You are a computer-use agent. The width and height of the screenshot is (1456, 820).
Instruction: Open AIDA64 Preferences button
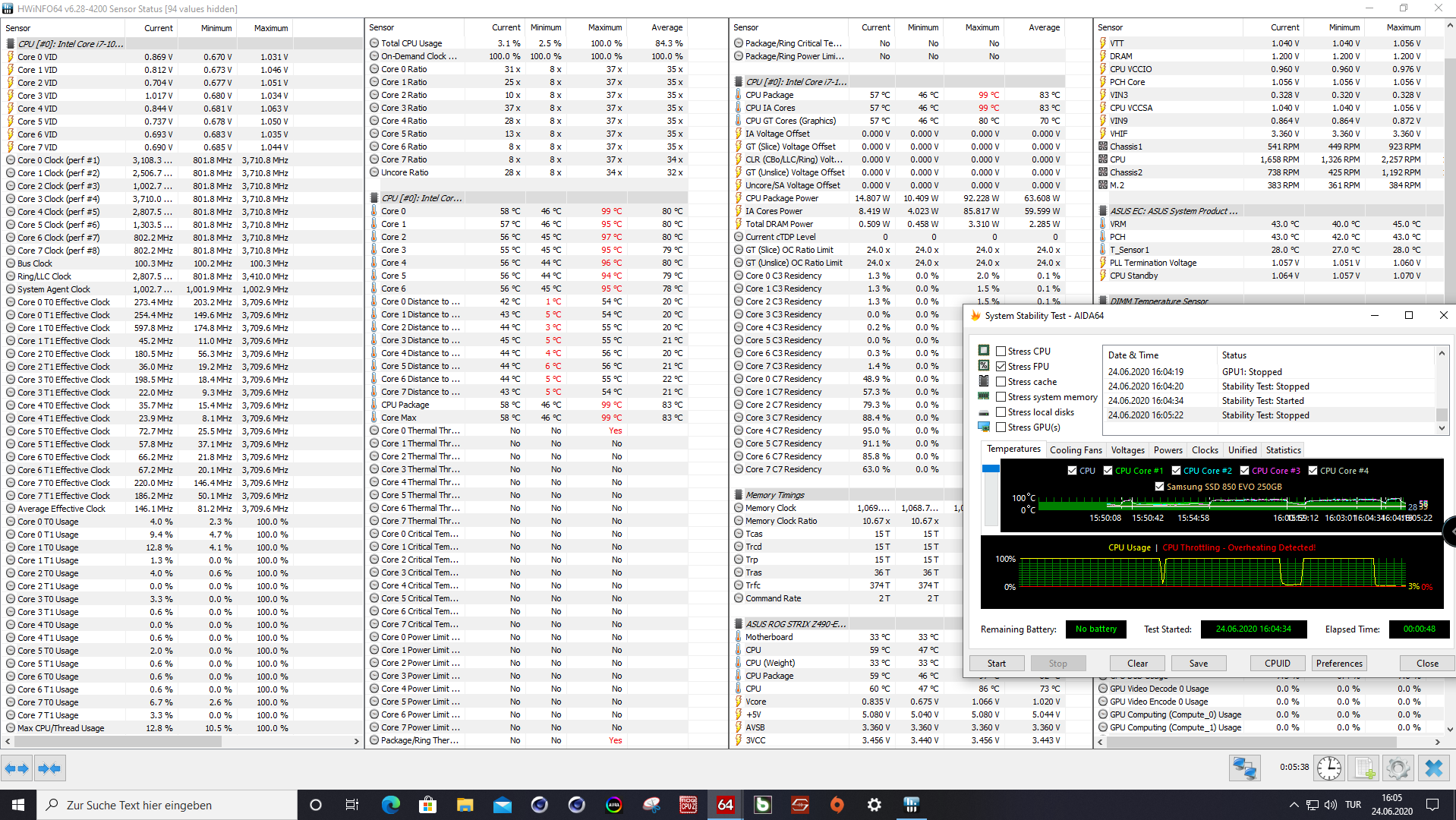pyautogui.click(x=1339, y=663)
